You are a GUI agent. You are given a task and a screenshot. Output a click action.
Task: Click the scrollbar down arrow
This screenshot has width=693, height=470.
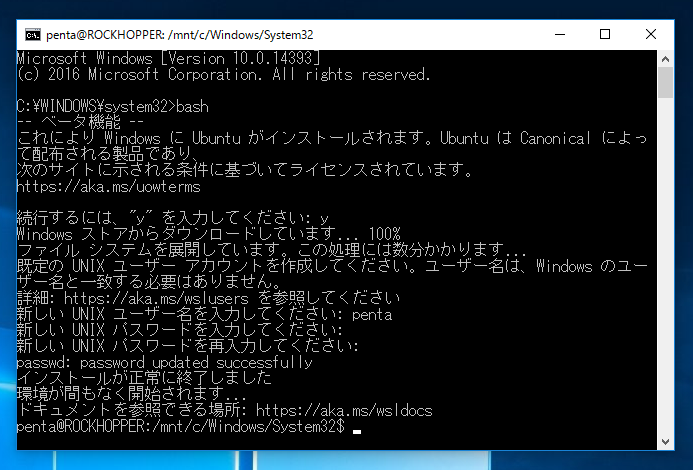pyautogui.click(x=665, y=442)
